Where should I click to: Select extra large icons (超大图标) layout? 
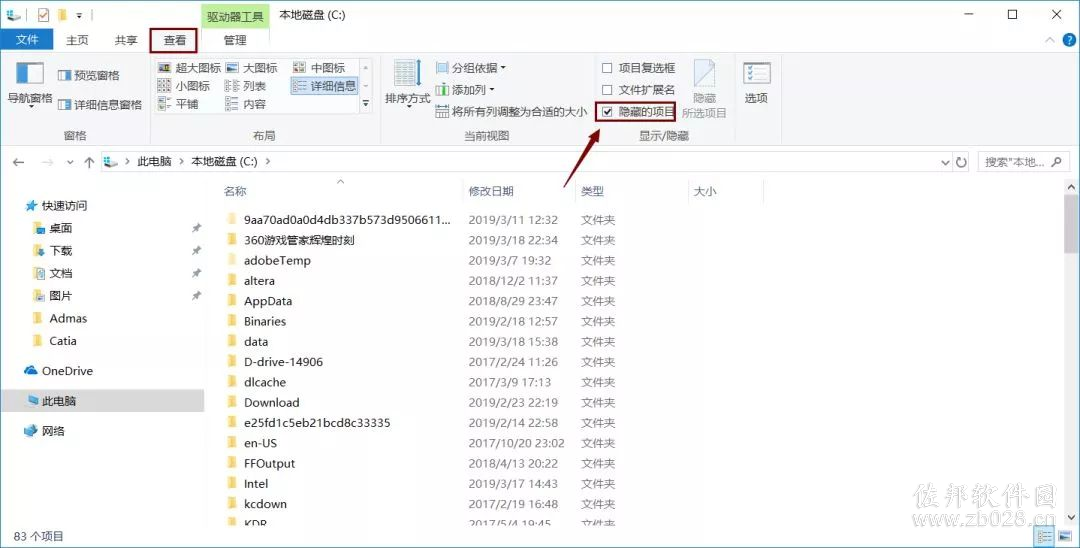click(189, 67)
